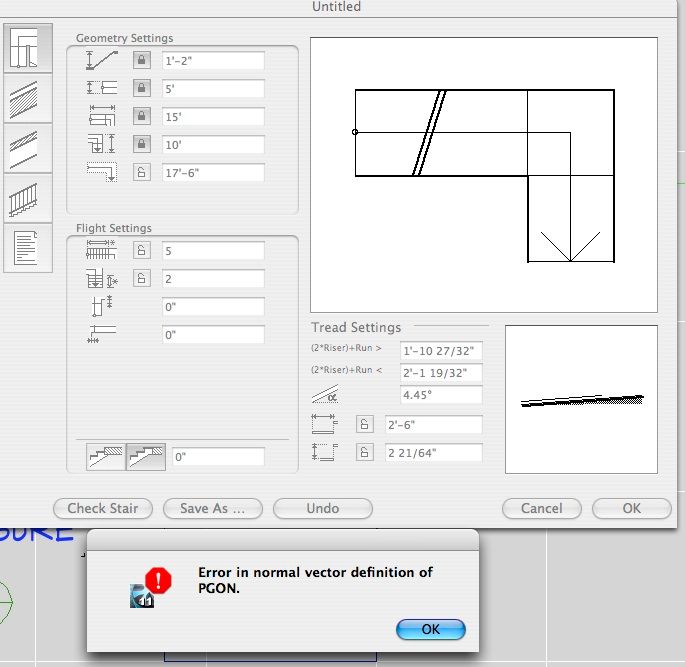Image resolution: width=685 pixels, height=667 pixels.
Task: Click the tread run dimension icon
Action: [x=324, y=424]
